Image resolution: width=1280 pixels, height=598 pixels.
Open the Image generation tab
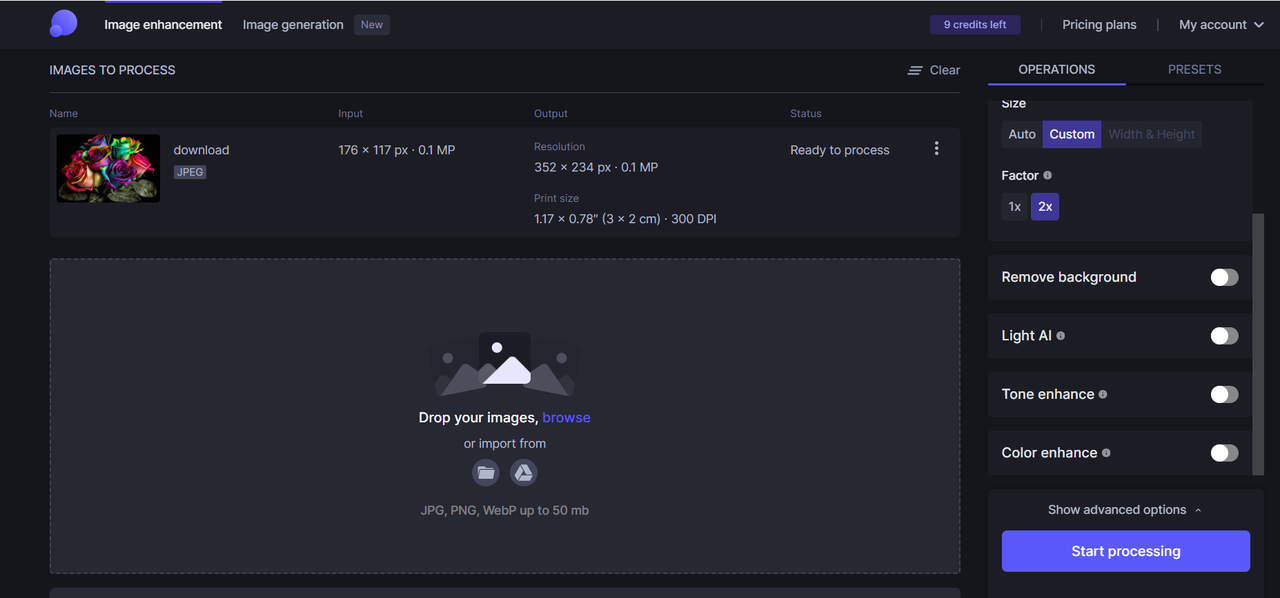coord(293,25)
